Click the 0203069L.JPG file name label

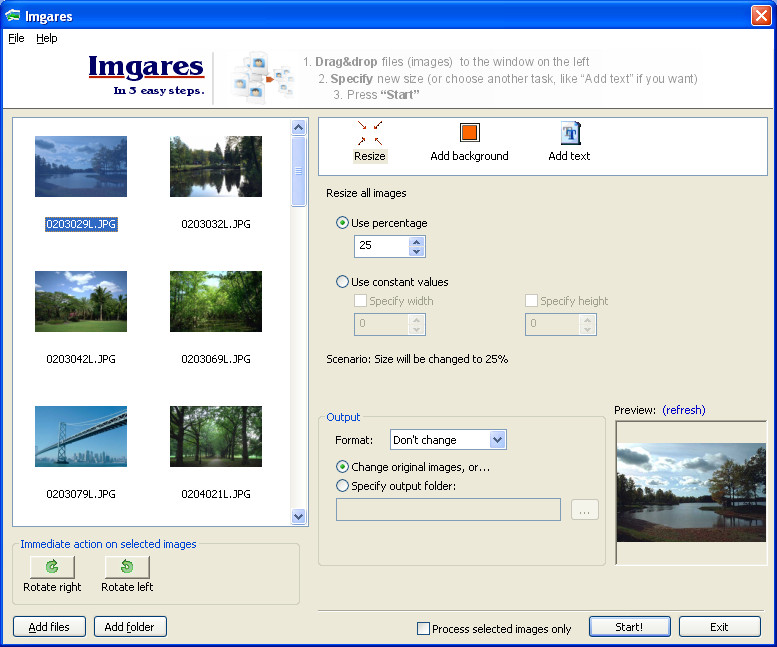click(216, 359)
